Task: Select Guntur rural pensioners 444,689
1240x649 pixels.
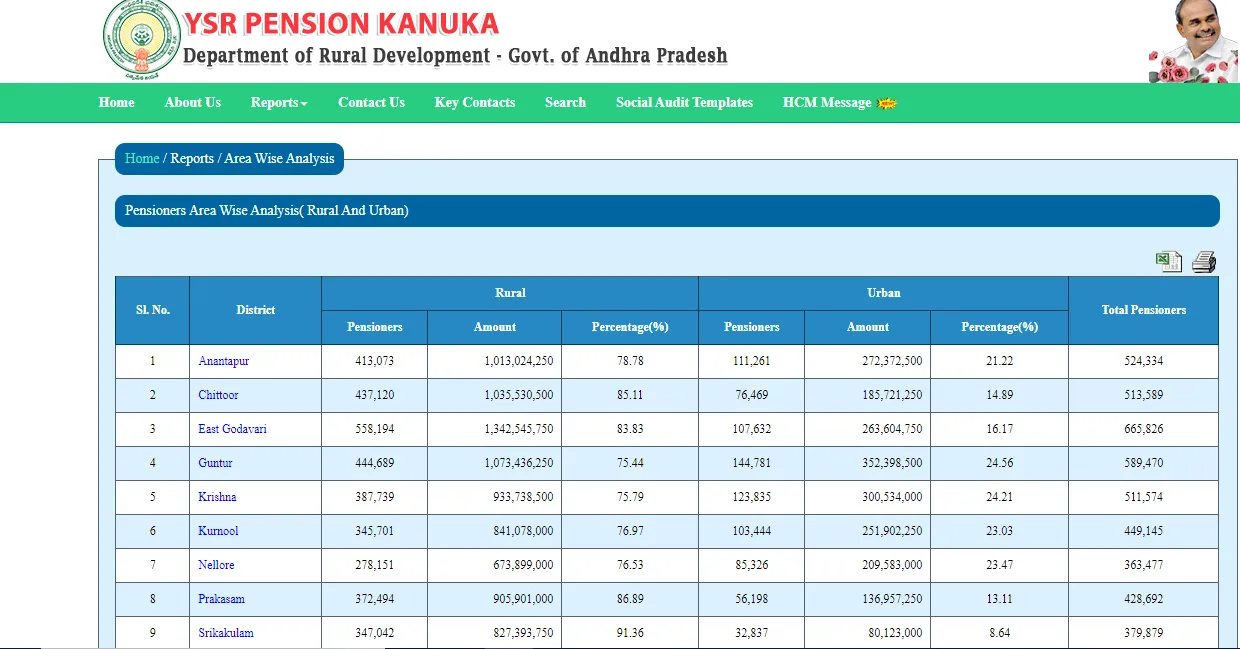Action: [375, 463]
